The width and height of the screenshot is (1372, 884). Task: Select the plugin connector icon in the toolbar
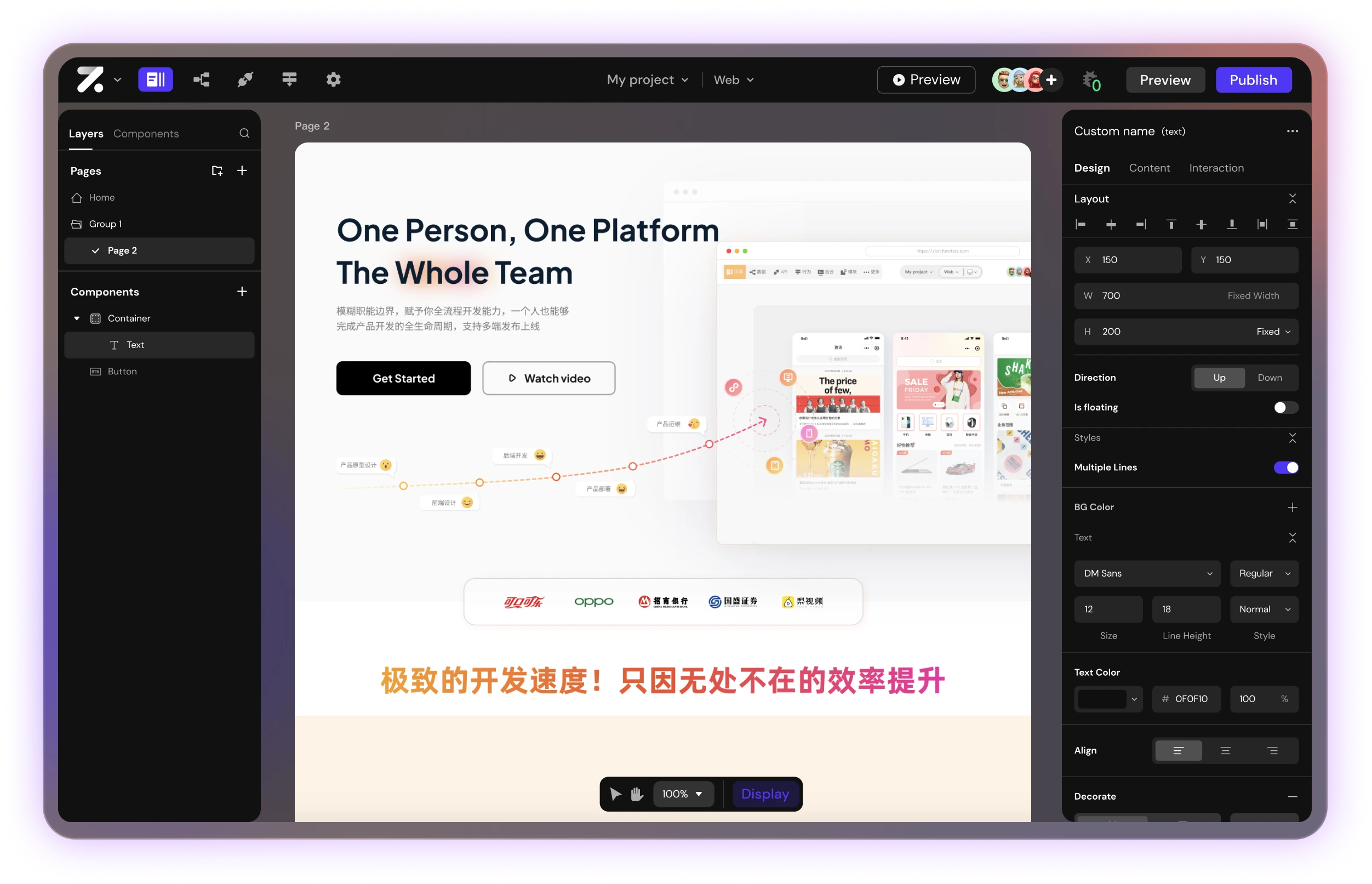click(x=244, y=80)
